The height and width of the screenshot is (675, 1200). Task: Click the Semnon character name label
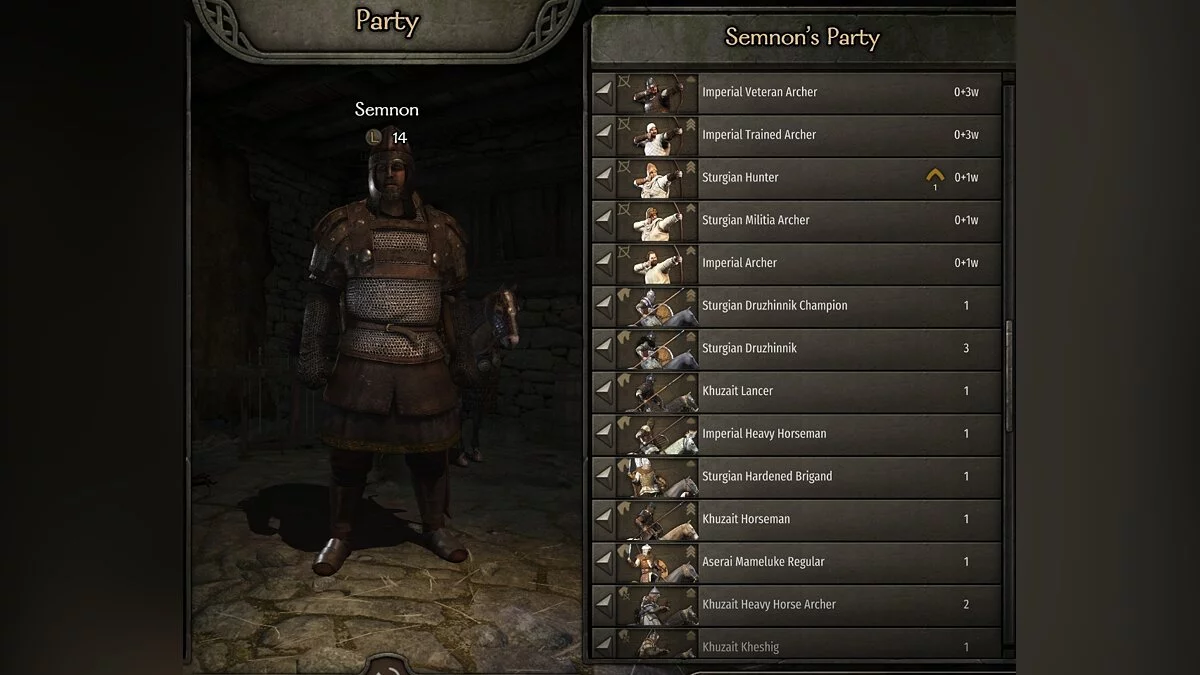coord(387,109)
